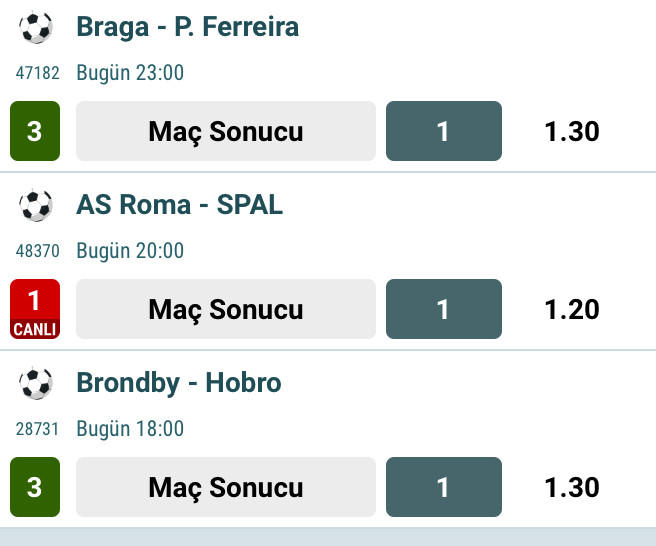The image size is (656, 546).
Task: Click the 1.20 odds for AS Roma
Action: [572, 310]
